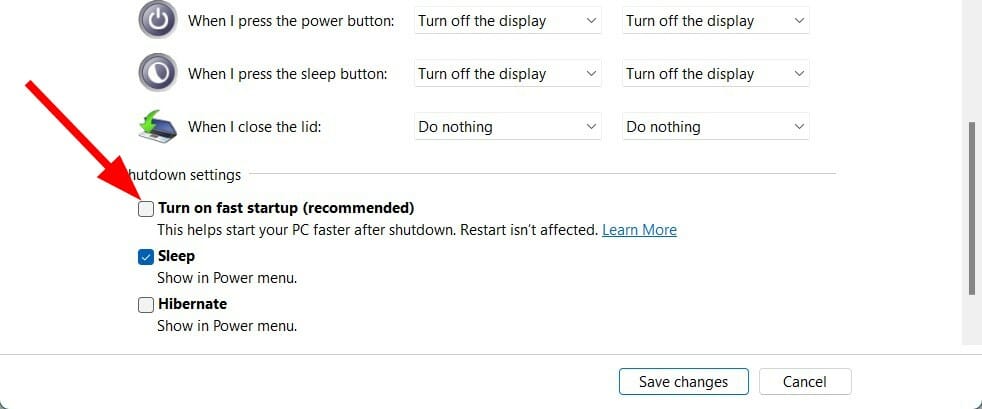Image resolution: width=982 pixels, height=409 pixels.
Task: Expand first lid close action dropdown
Action: point(508,127)
